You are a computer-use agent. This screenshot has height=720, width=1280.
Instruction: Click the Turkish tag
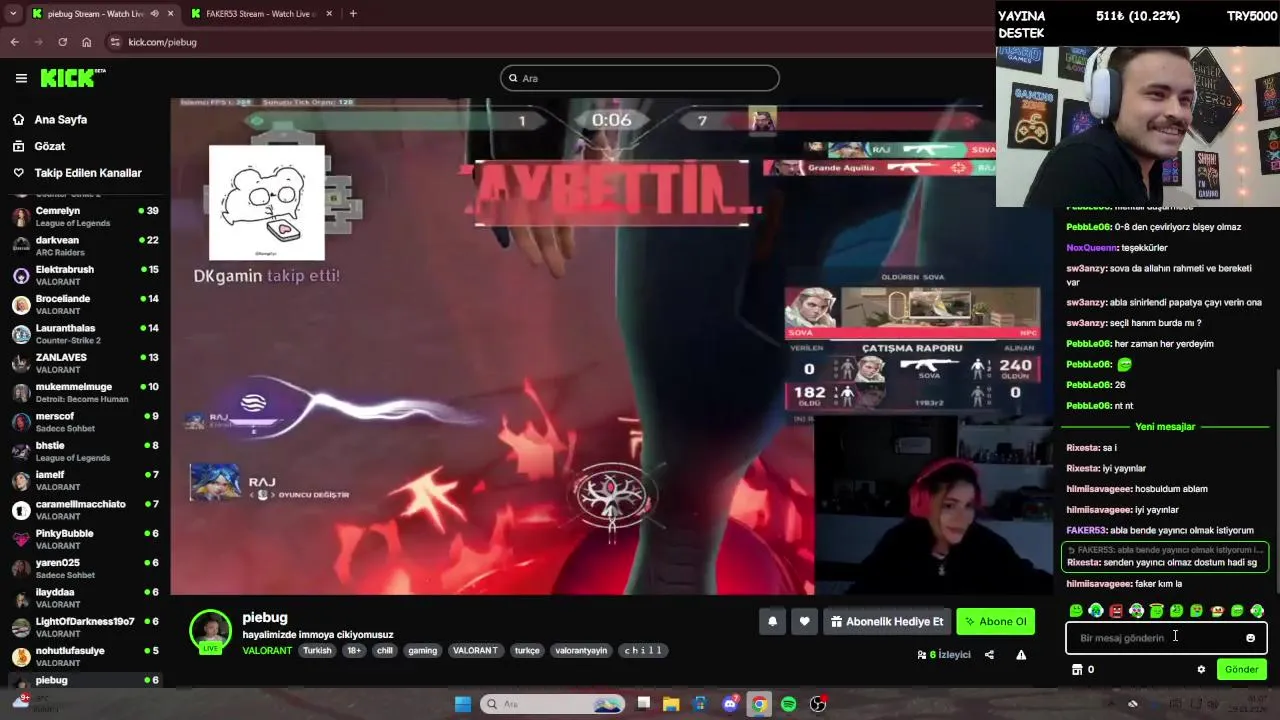click(317, 650)
